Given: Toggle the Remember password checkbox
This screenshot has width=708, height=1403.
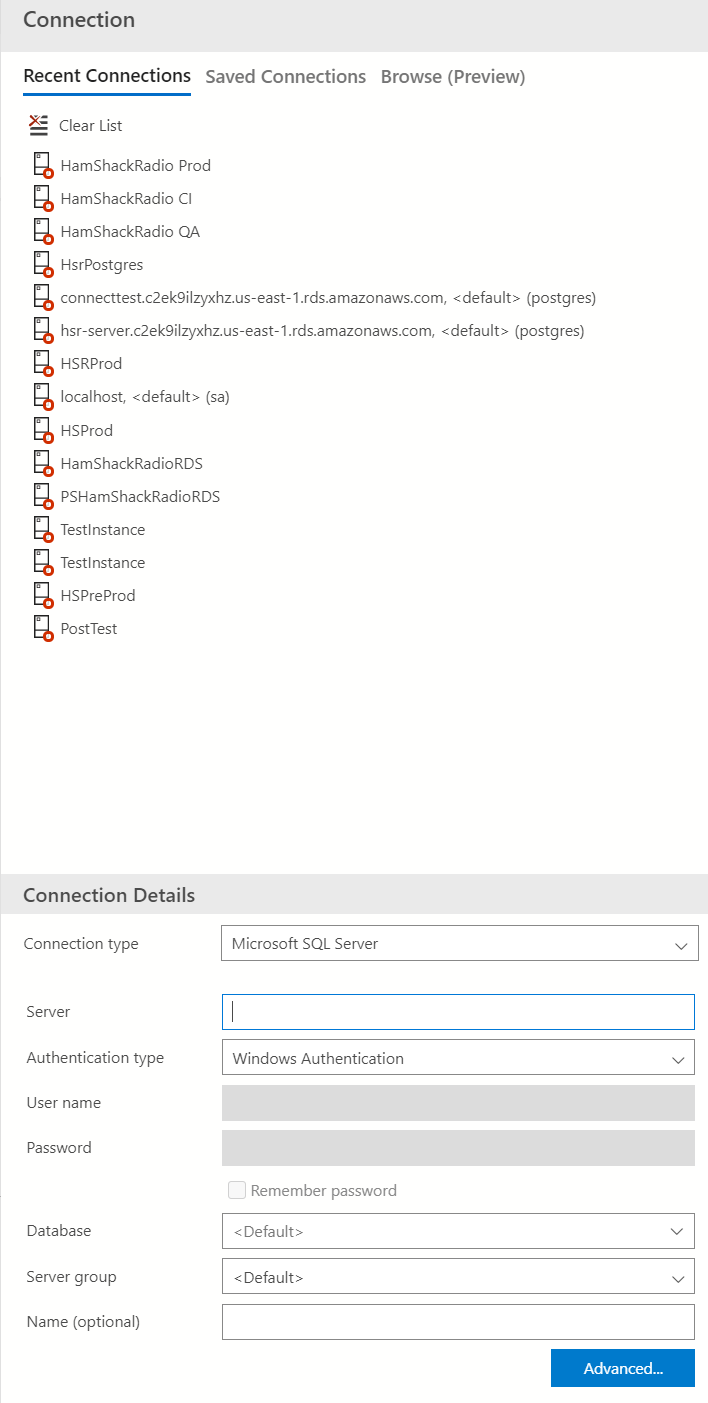Looking at the screenshot, I should (x=237, y=1190).
